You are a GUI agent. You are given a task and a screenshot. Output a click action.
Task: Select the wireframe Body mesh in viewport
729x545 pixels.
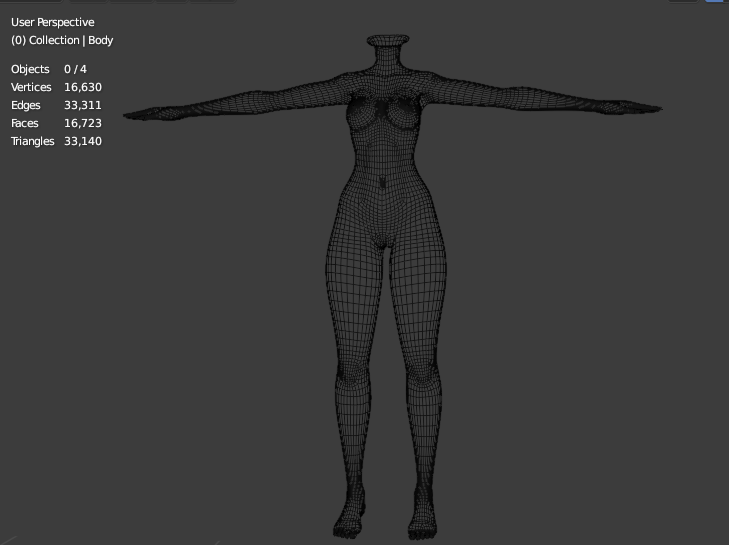386,209
